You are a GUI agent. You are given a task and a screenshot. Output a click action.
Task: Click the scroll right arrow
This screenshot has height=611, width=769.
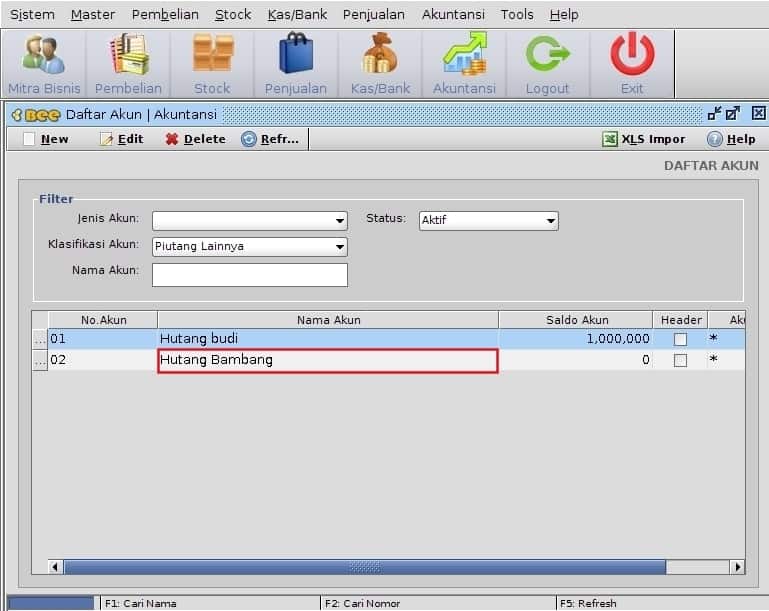[737, 567]
